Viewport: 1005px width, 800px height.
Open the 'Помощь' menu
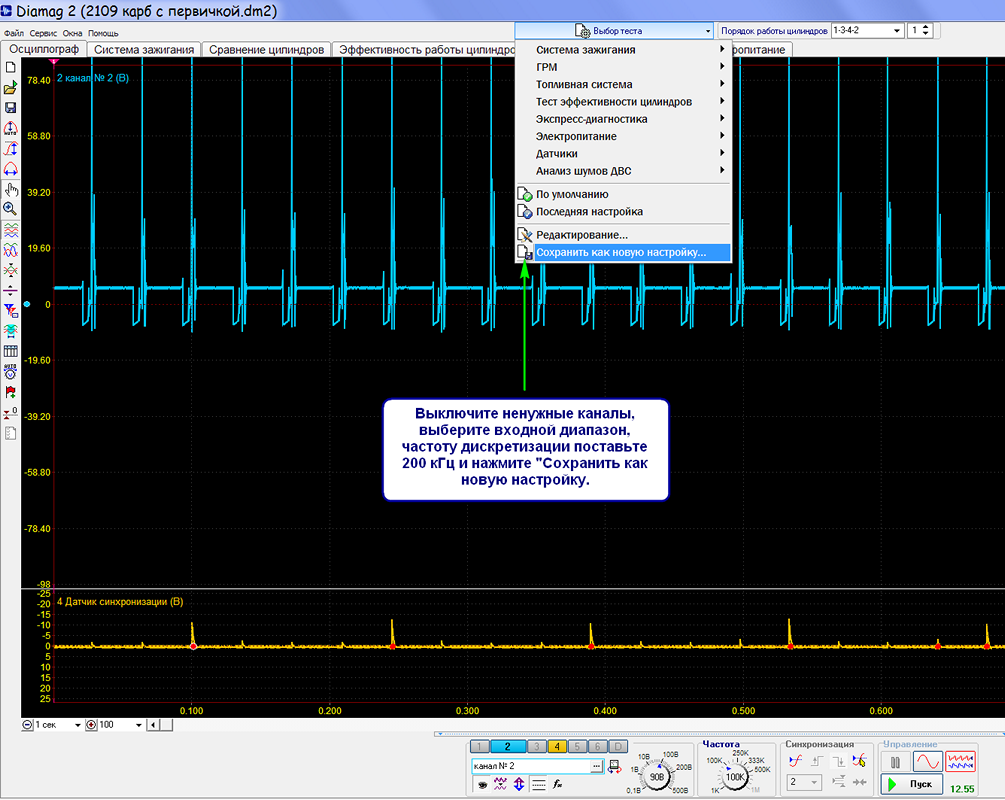[x=103, y=33]
